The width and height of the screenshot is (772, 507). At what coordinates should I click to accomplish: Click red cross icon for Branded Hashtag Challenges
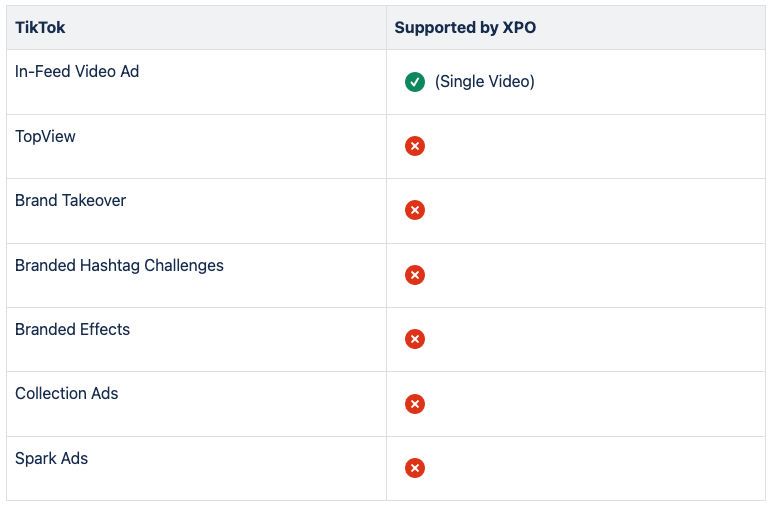point(415,275)
